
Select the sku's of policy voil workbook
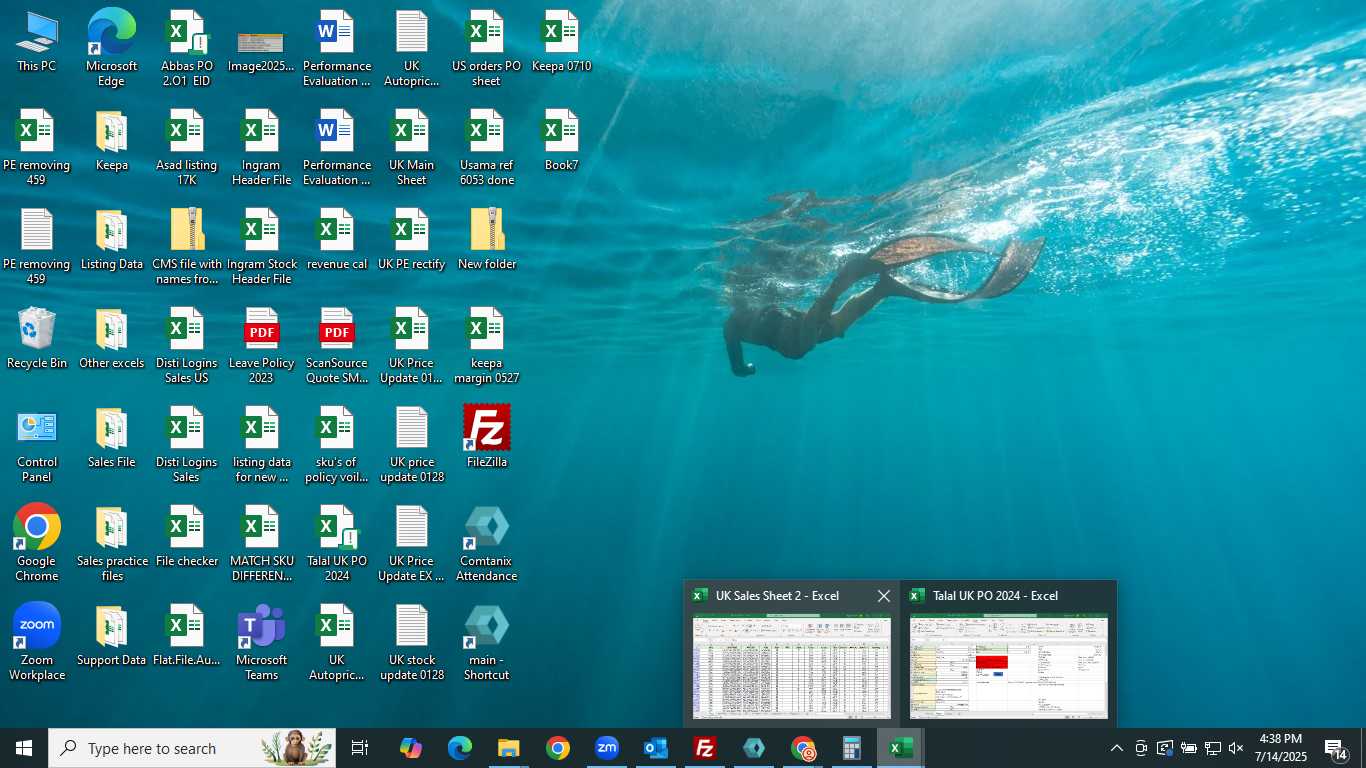336,444
